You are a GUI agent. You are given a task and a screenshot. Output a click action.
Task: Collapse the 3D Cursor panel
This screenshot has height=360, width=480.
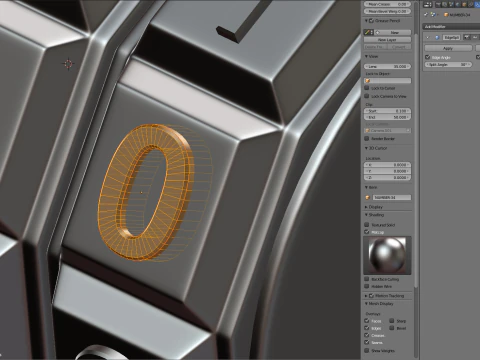(366, 148)
